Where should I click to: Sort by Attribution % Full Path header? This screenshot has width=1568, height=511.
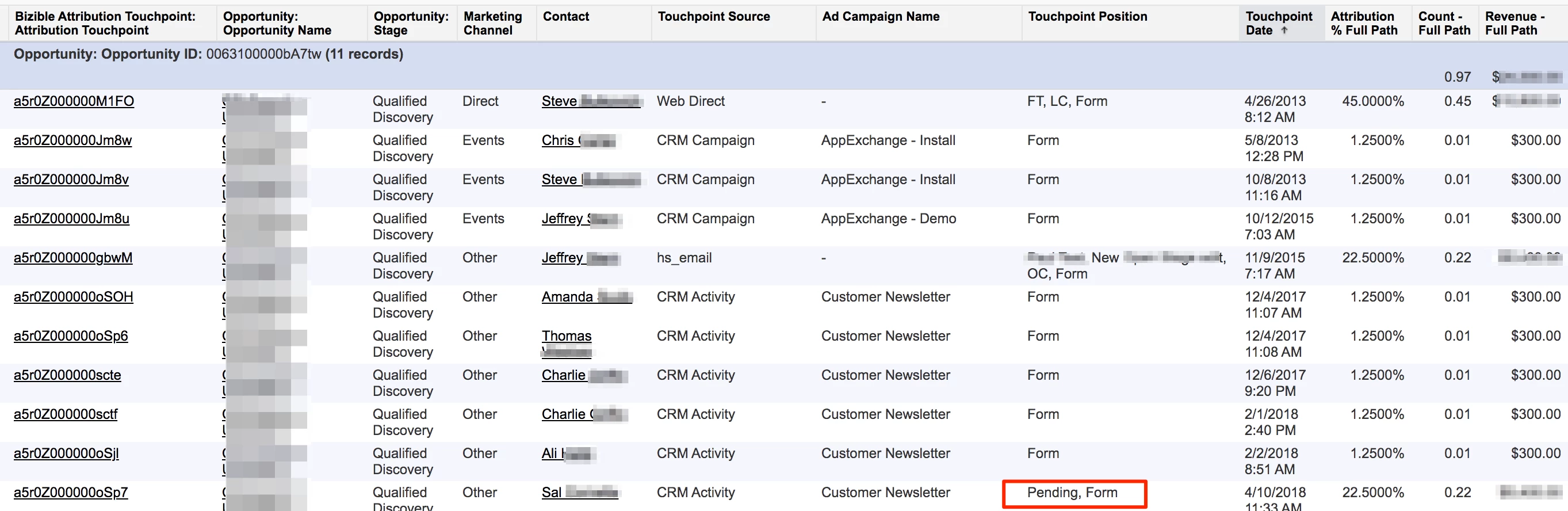[x=1363, y=23]
